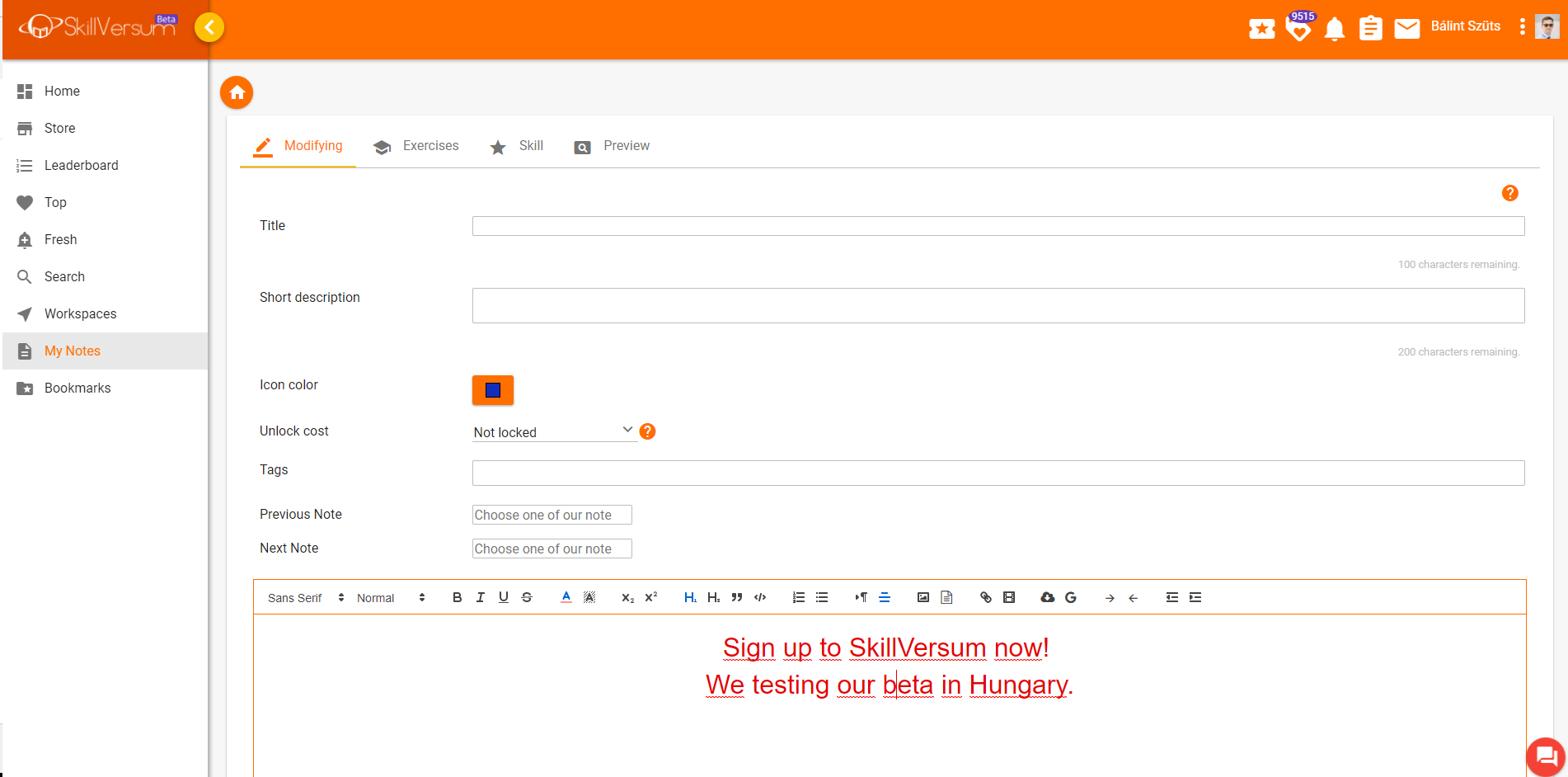The height and width of the screenshot is (777, 1568).
Task: Click the user avatar picture
Action: (x=1547, y=26)
